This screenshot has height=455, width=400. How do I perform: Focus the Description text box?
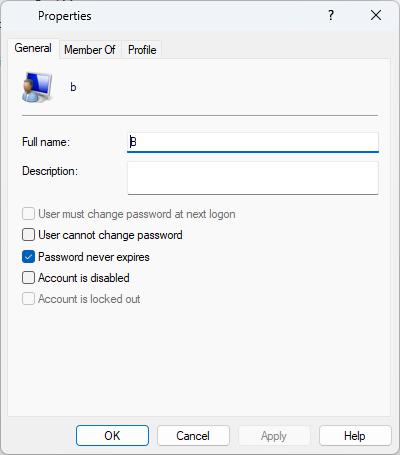coord(253,178)
